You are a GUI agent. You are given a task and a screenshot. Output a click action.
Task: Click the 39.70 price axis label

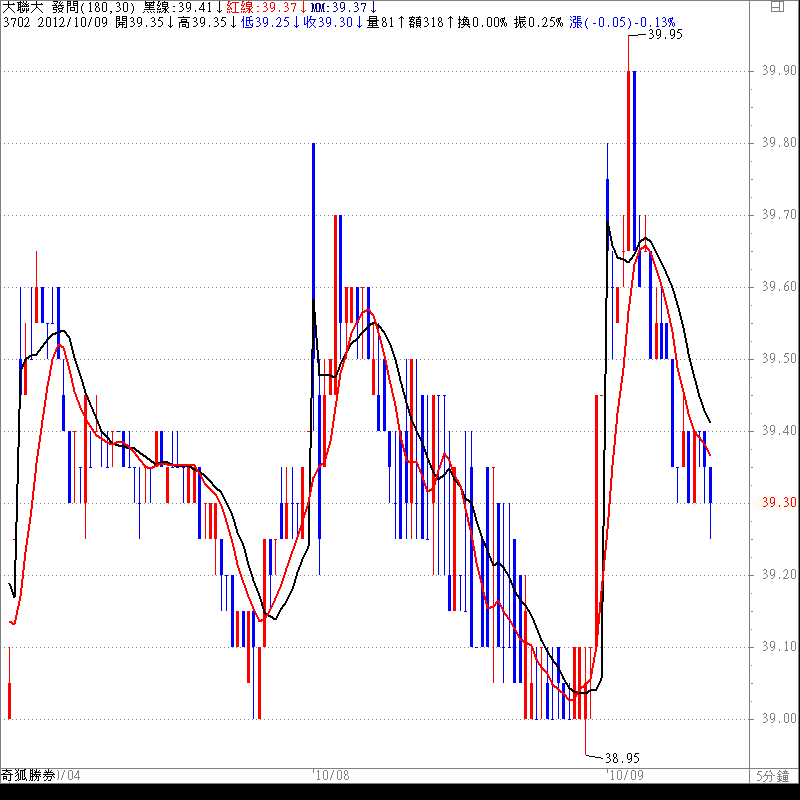tap(779, 214)
